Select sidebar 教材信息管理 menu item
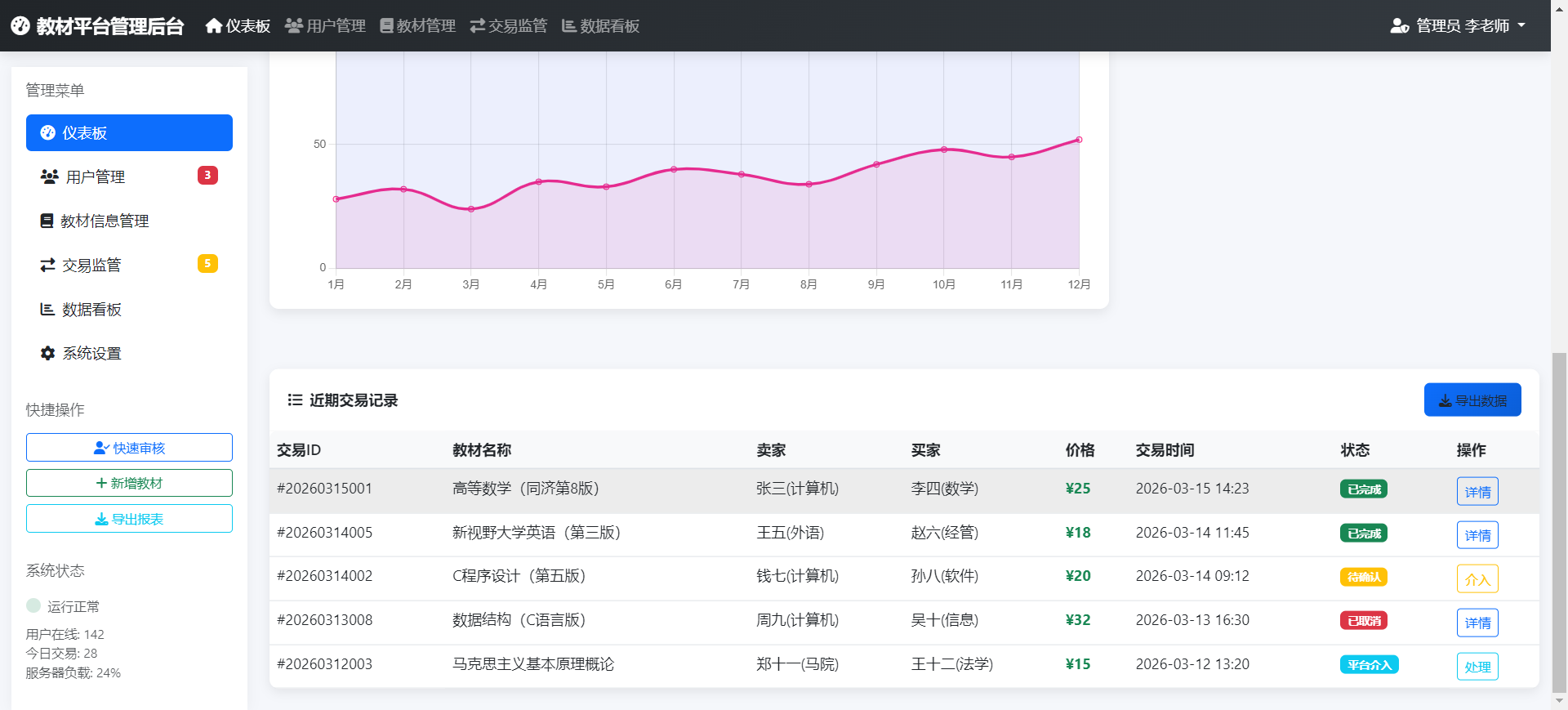The height and width of the screenshot is (710, 1568). pyautogui.click(x=129, y=221)
